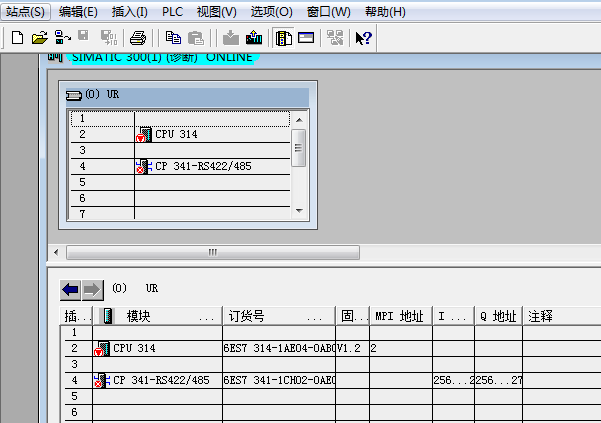Click the 订货号 column header
This screenshot has height=423, width=601.
[279, 316]
